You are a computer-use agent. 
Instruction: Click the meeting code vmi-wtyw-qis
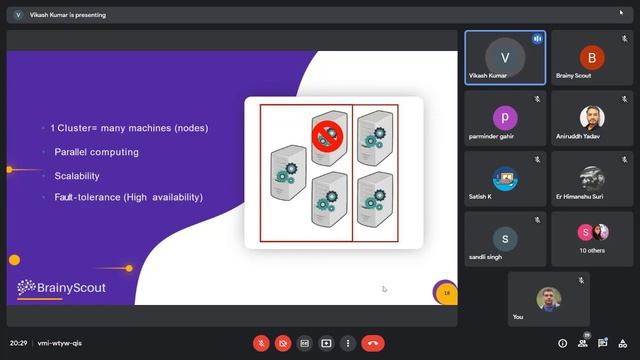[x=60, y=343]
